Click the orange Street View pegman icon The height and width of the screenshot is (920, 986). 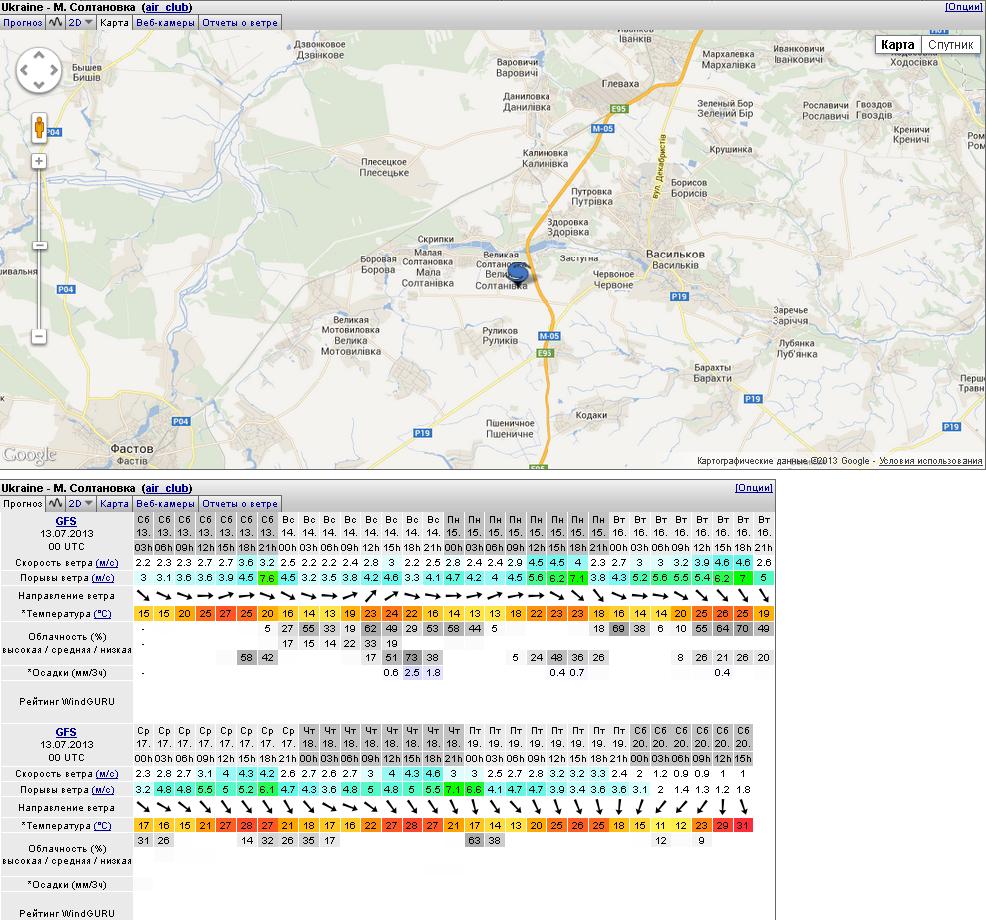click(40, 128)
